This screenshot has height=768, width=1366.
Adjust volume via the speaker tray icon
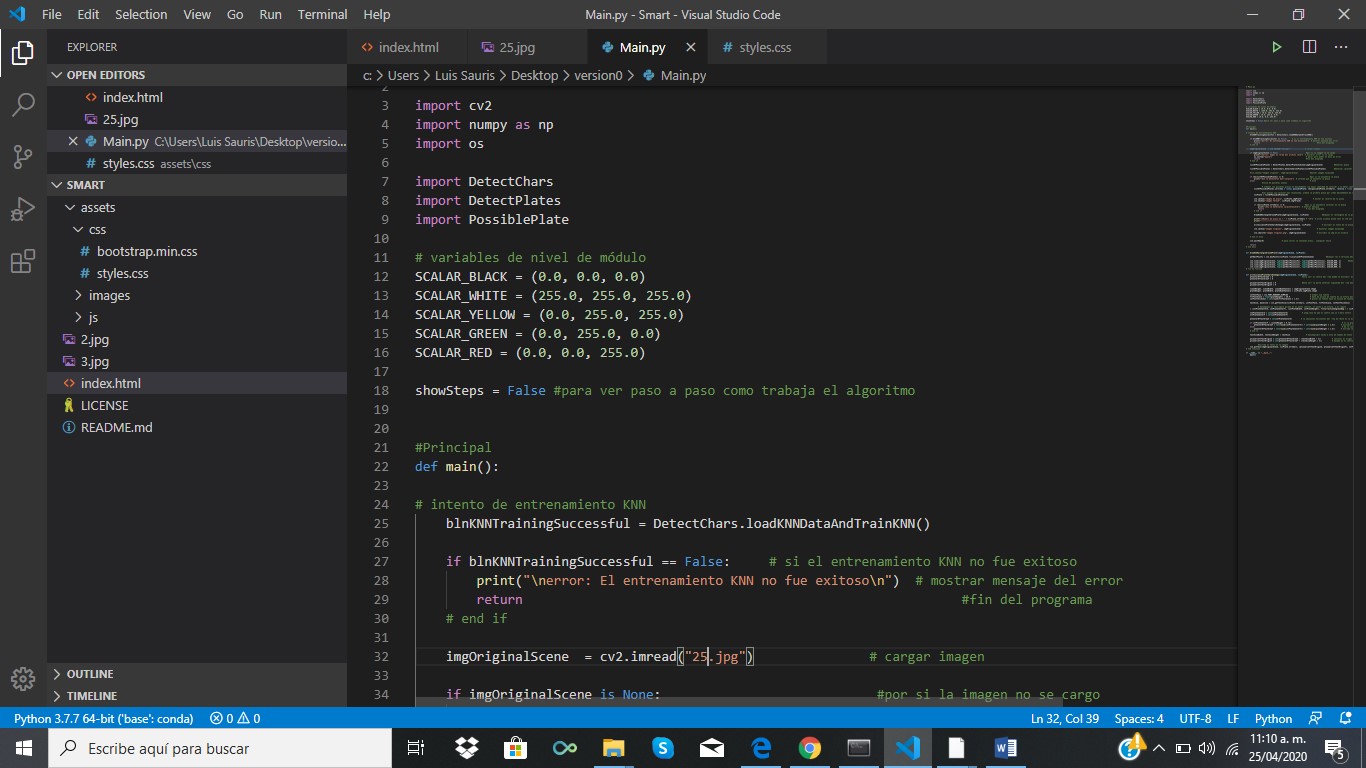pyautogui.click(x=1206, y=748)
